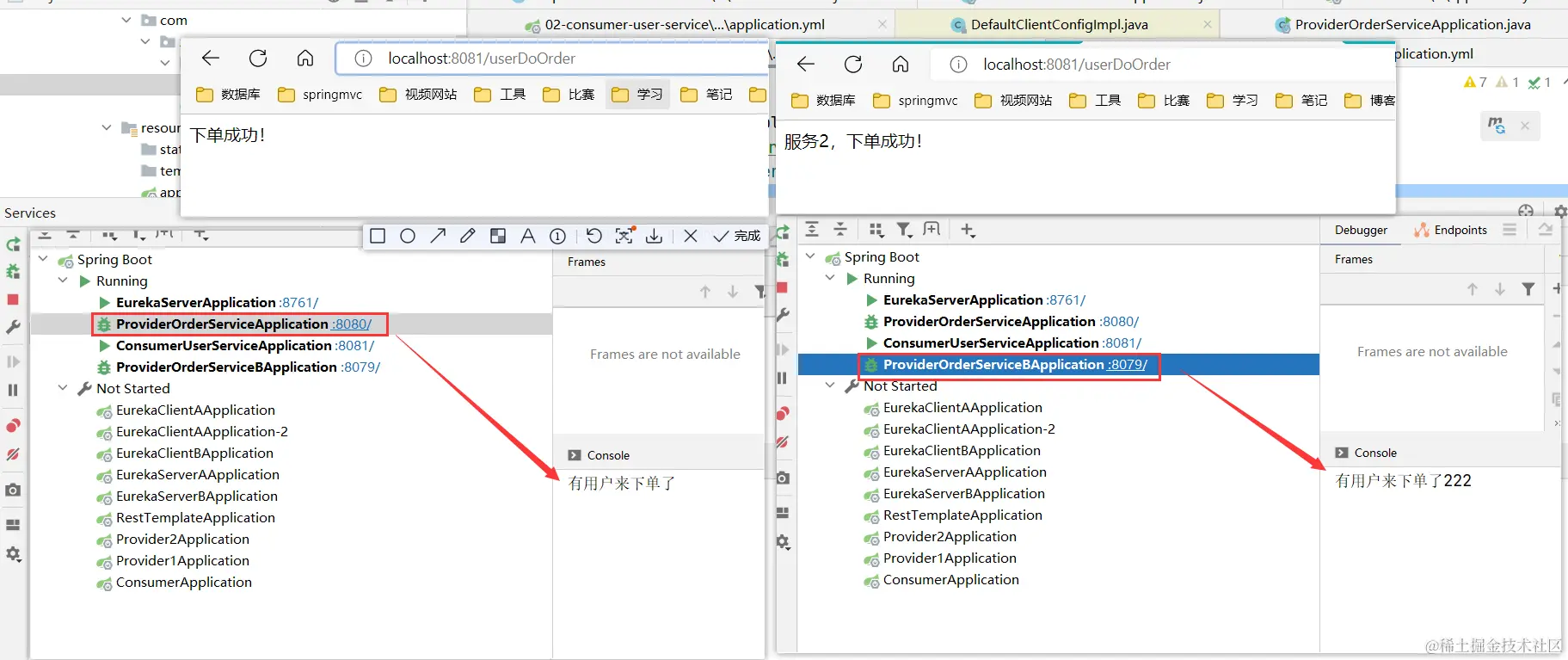Click Open in New Tab in right toolbar
1568x660 pixels.
(932, 229)
